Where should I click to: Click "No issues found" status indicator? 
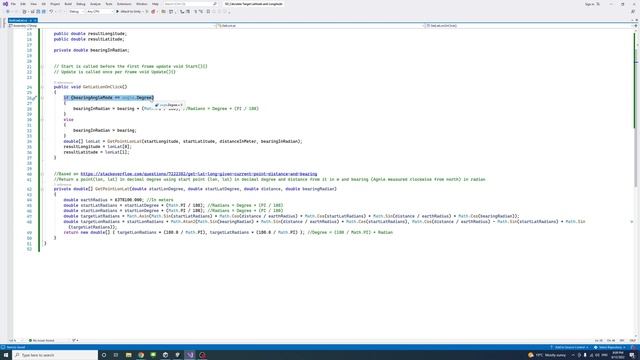click(41, 340)
